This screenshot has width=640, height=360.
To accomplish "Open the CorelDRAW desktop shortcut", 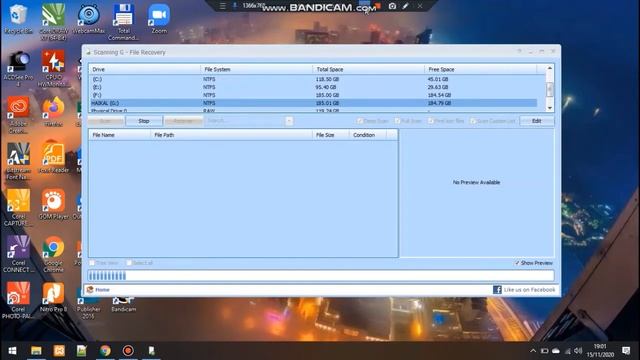I will 53,21.
